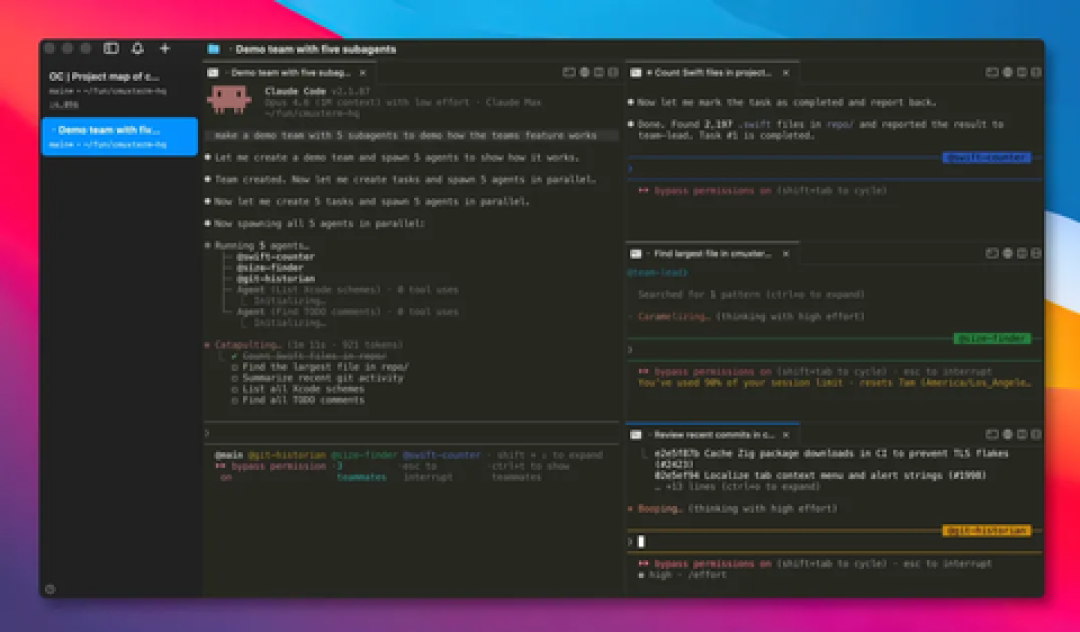The image size is (1080, 632).
Task: Click task Summarize recent git activity
Action: 322,378
